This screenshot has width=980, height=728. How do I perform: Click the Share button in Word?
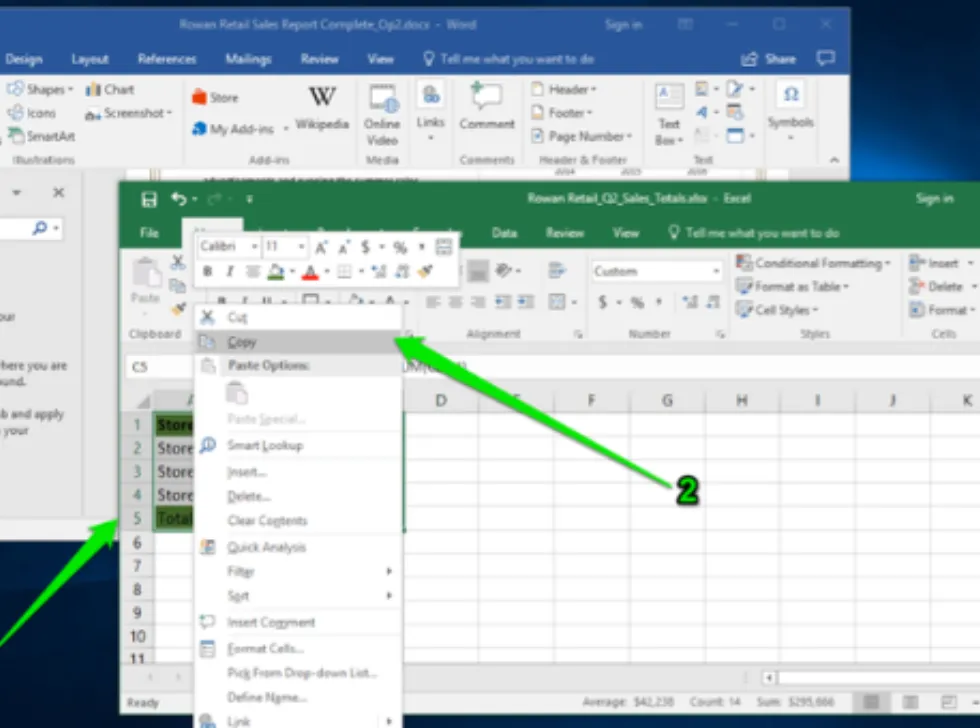(771, 59)
